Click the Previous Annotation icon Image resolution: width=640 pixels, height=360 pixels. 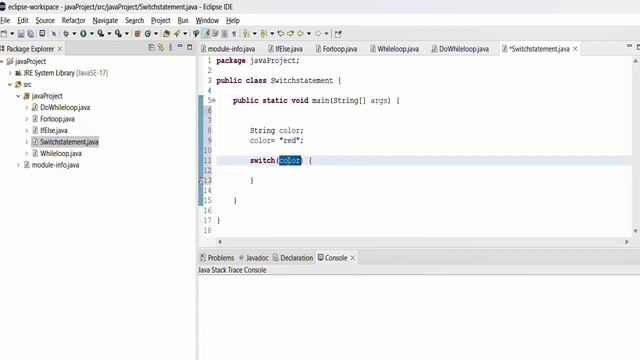(263, 34)
